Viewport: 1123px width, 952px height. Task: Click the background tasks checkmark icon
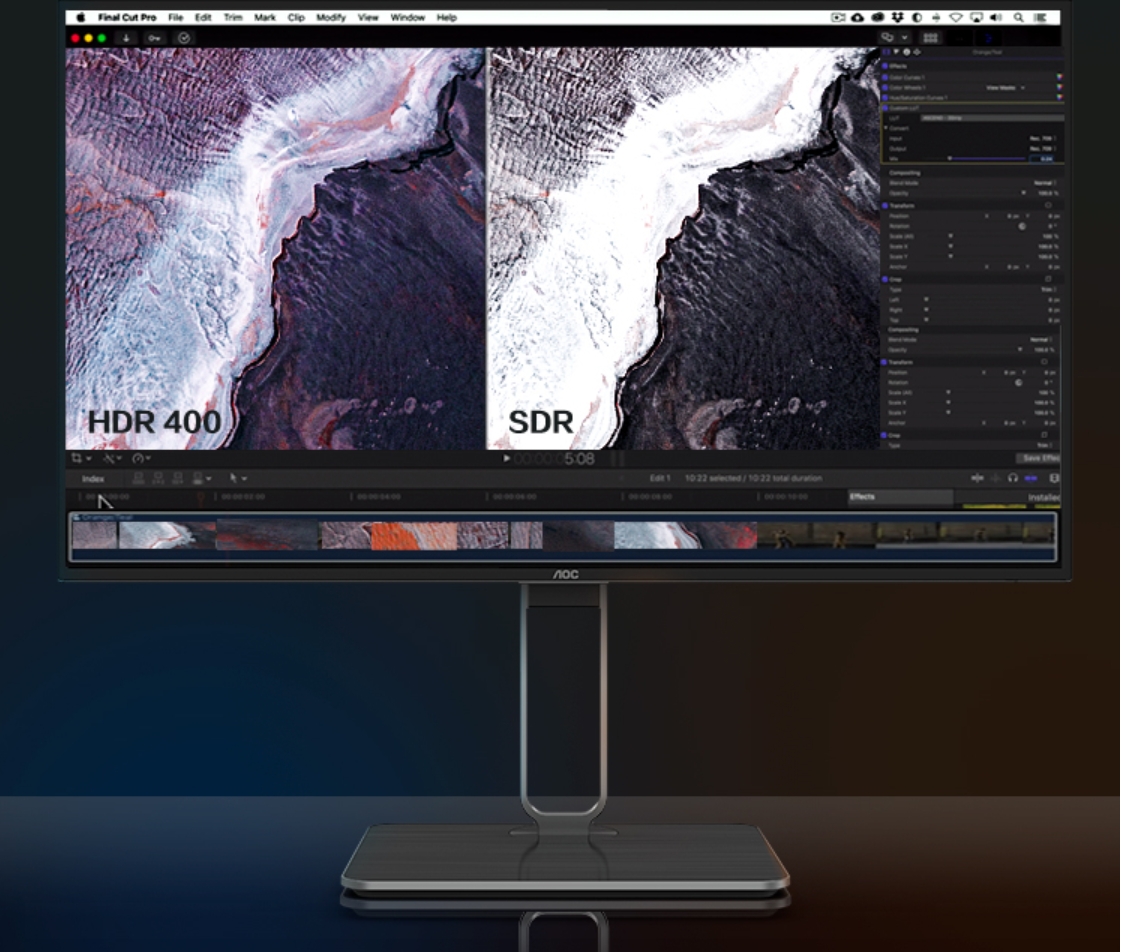click(x=184, y=38)
